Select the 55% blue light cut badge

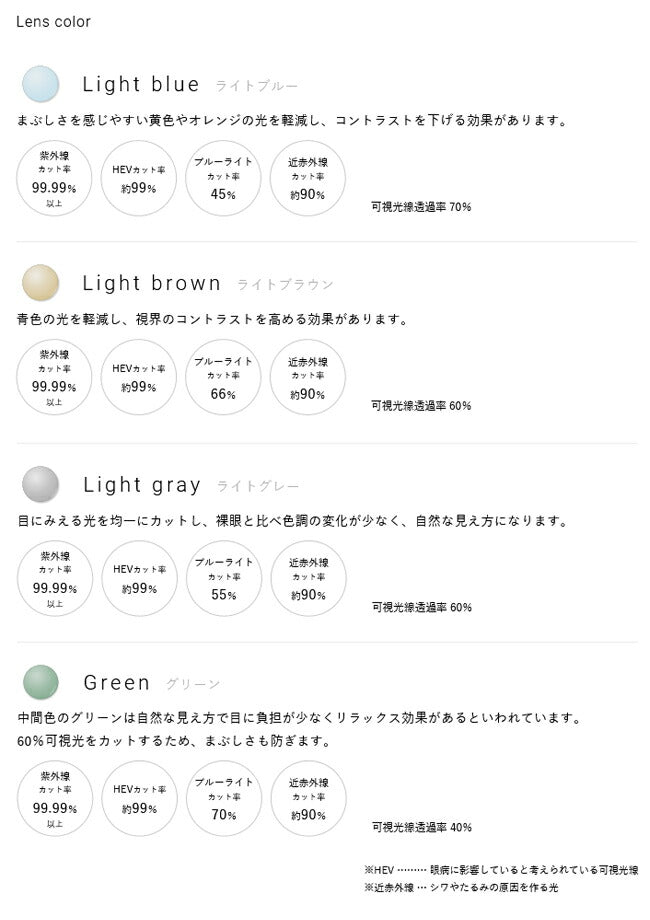(223, 578)
